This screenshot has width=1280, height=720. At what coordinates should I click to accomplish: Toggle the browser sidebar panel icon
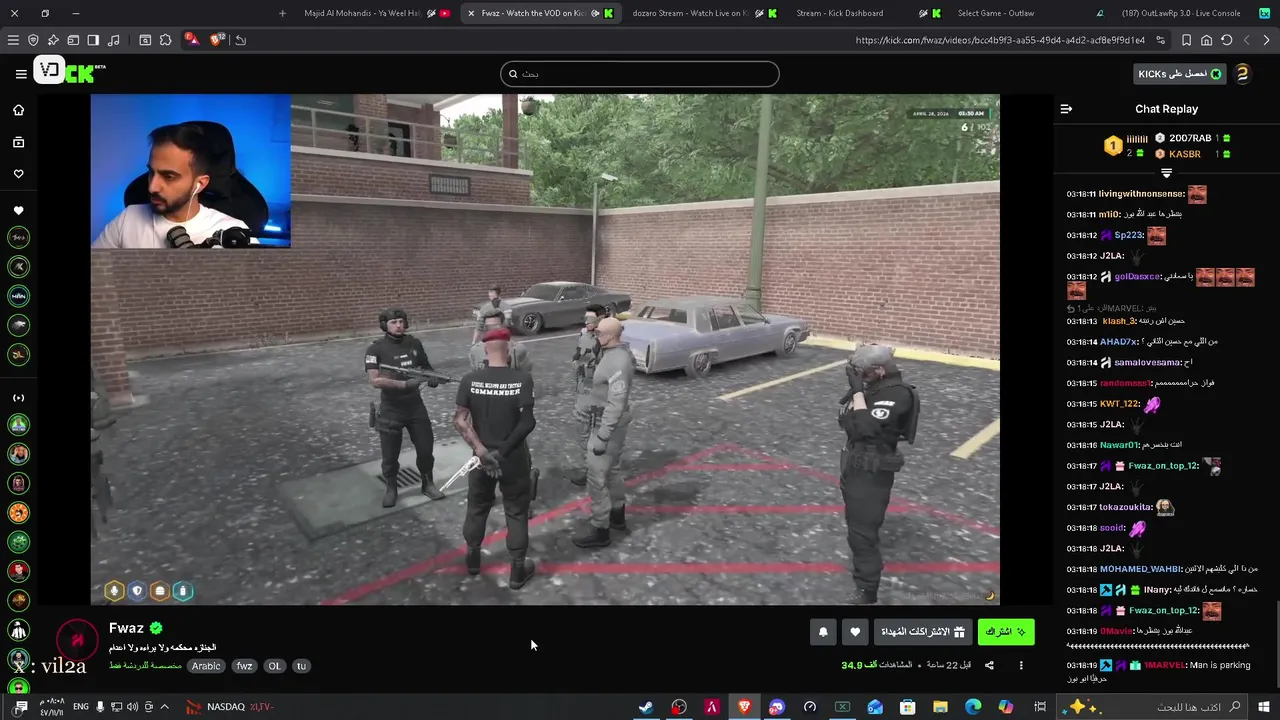[93, 40]
